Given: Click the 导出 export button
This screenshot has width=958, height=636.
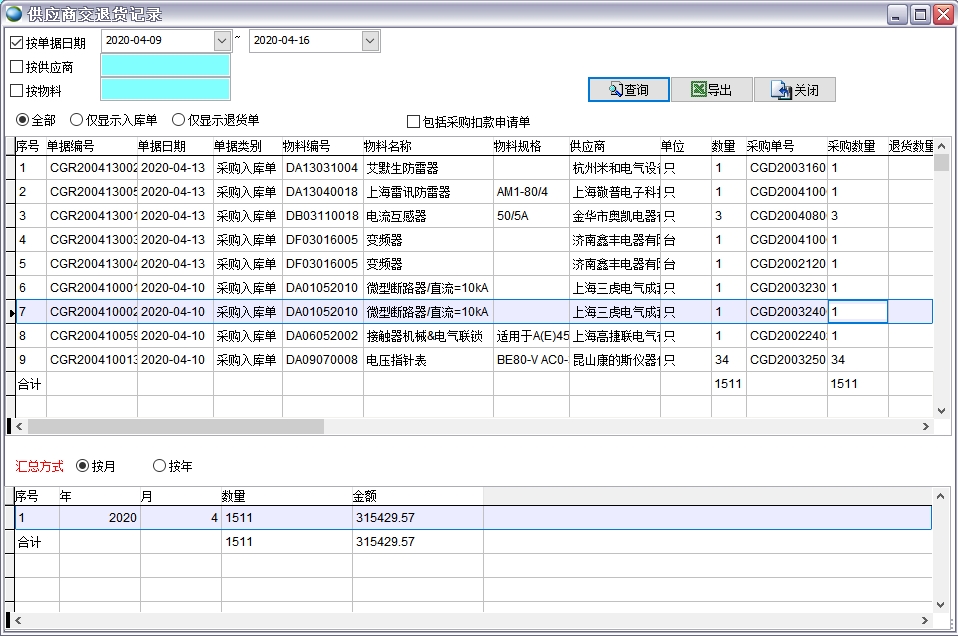Looking at the screenshot, I should pos(710,89).
